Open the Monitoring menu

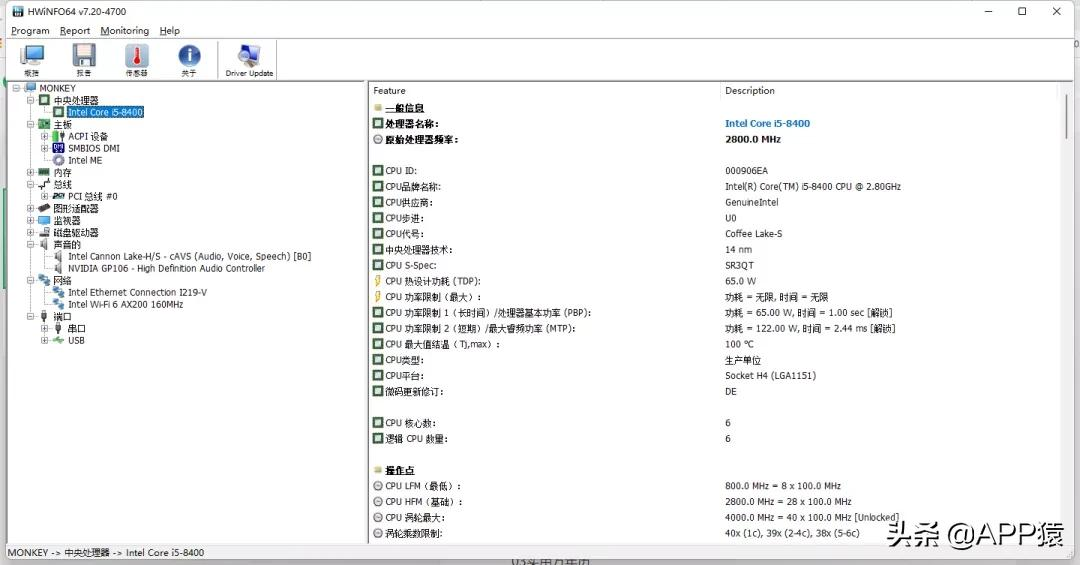pyautogui.click(x=125, y=31)
